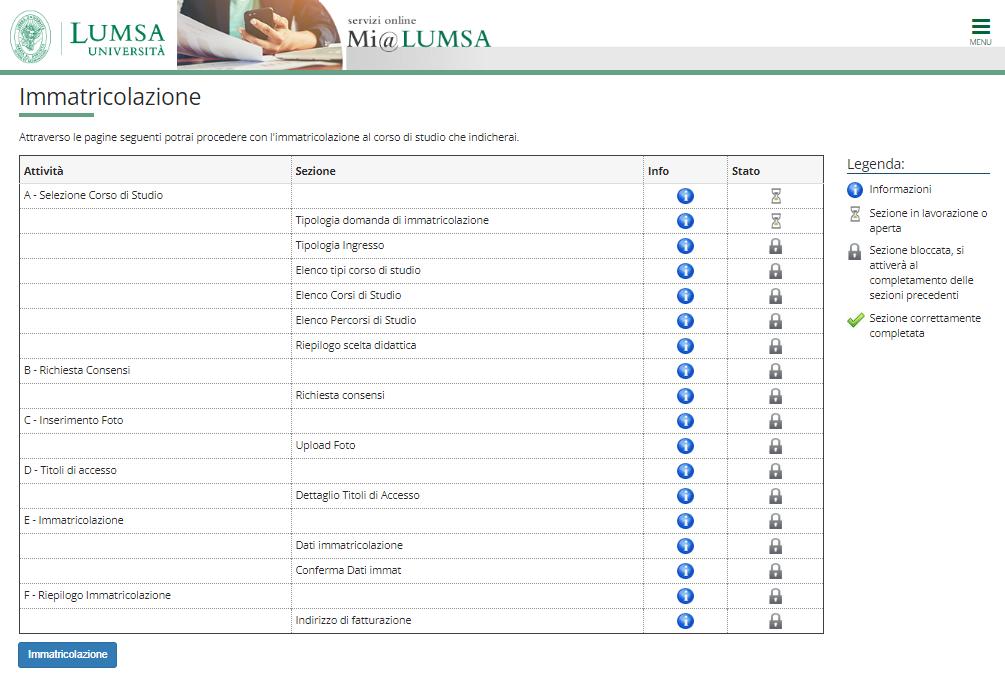The image size is (1005, 676).
Task: Click lock status icon of Upload Foto
Action: click(x=776, y=446)
